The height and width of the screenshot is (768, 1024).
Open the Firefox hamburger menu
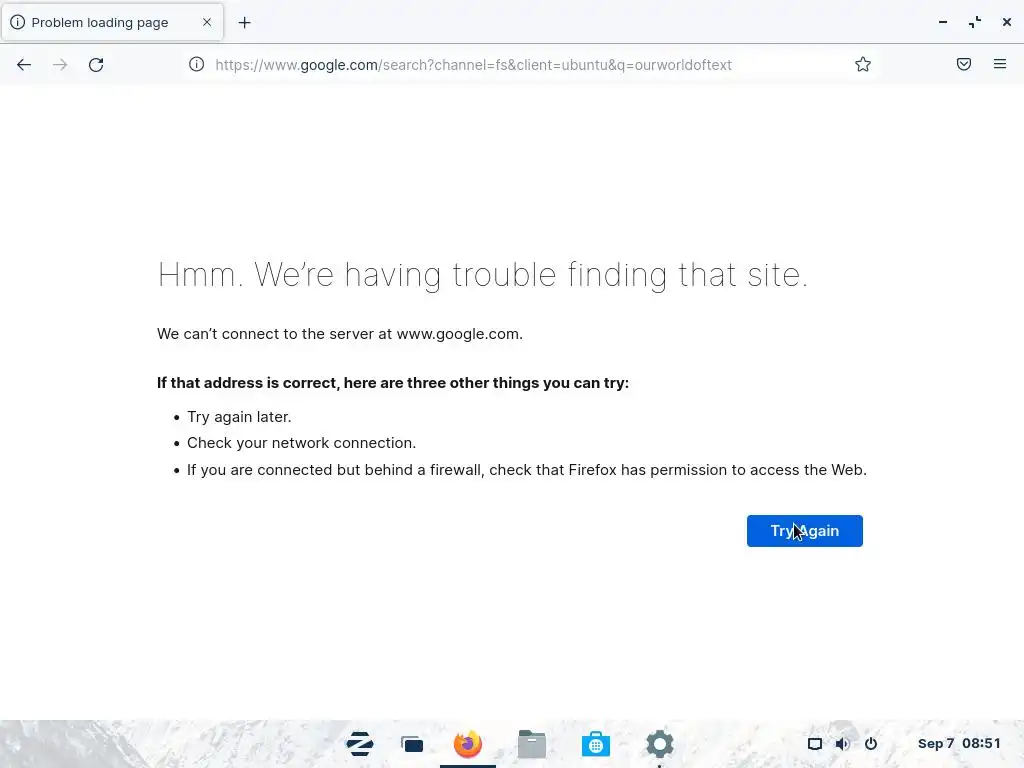coord(1000,64)
